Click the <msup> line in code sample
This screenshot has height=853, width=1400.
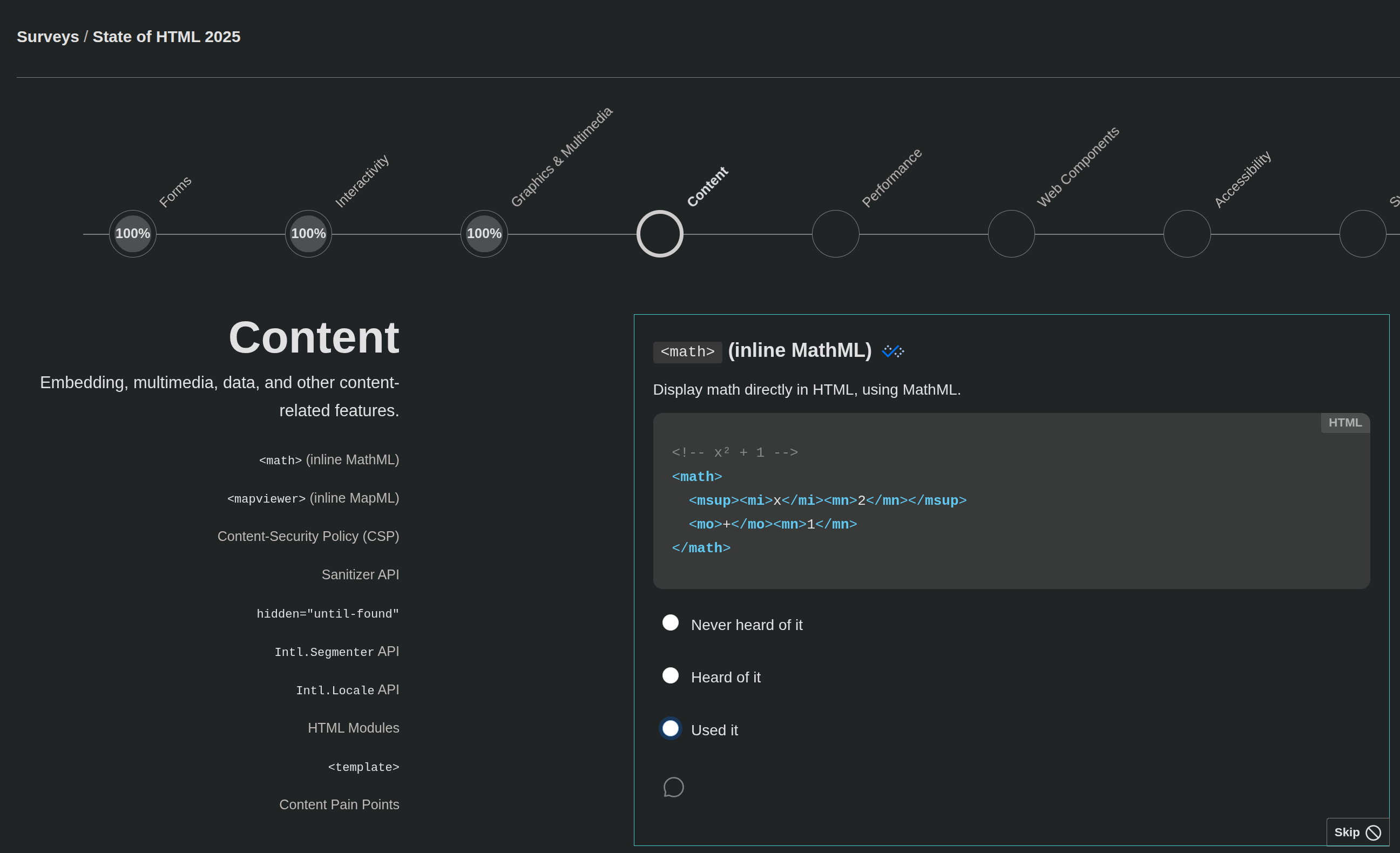pos(827,500)
